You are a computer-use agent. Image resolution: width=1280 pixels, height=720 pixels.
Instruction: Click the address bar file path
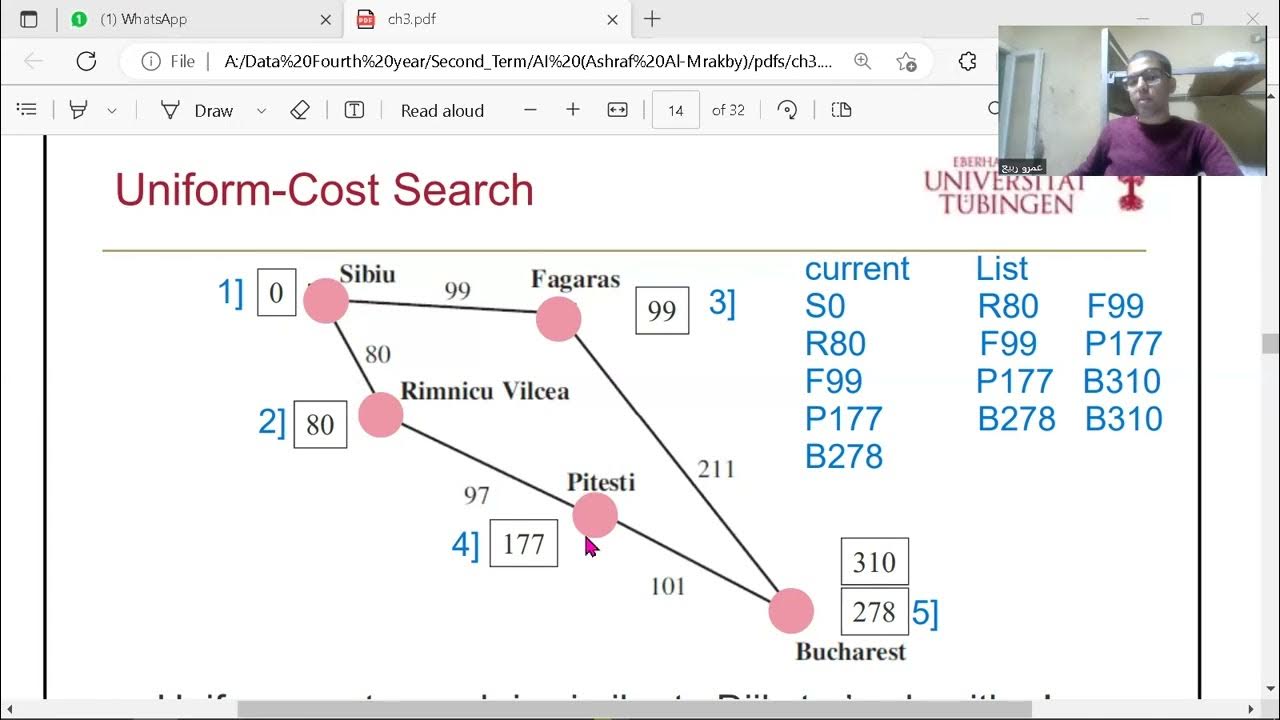[528, 61]
